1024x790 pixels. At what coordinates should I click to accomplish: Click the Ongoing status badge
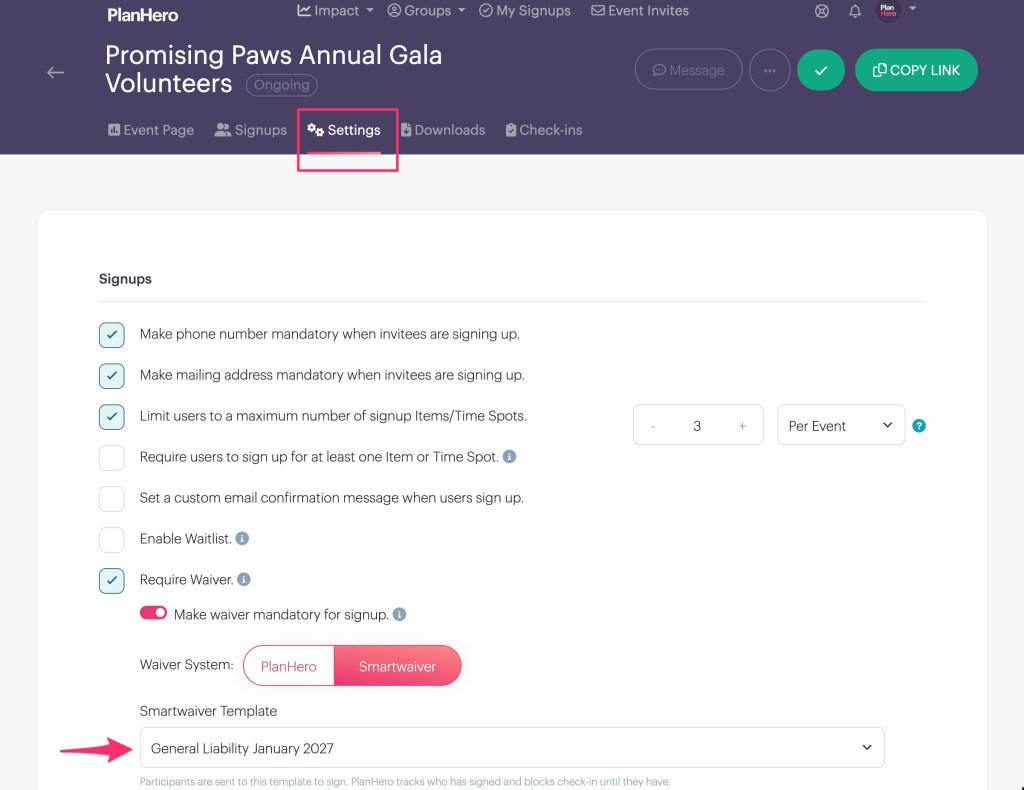click(x=281, y=85)
